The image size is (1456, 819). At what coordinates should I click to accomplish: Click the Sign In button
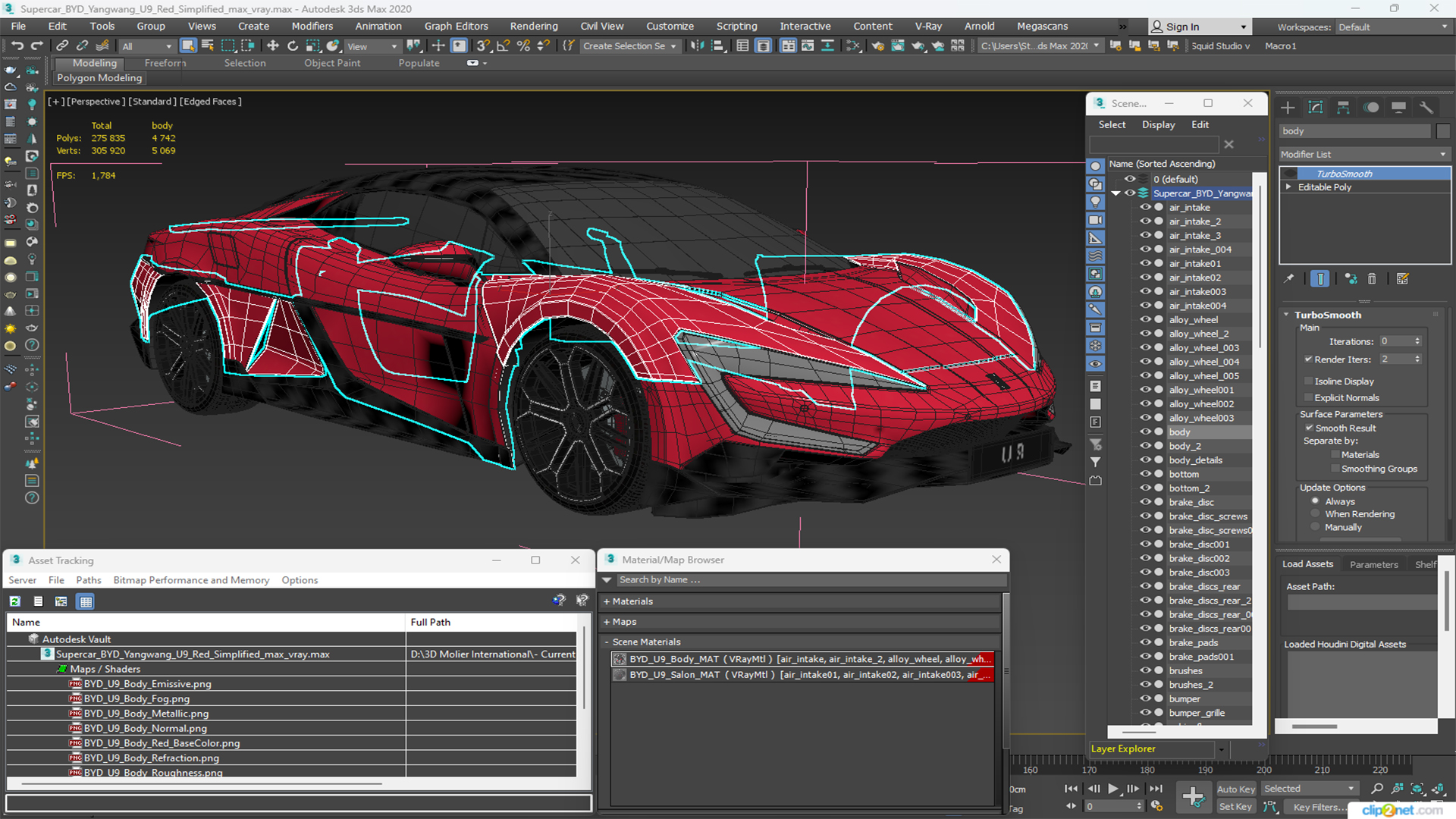point(1199,27)
